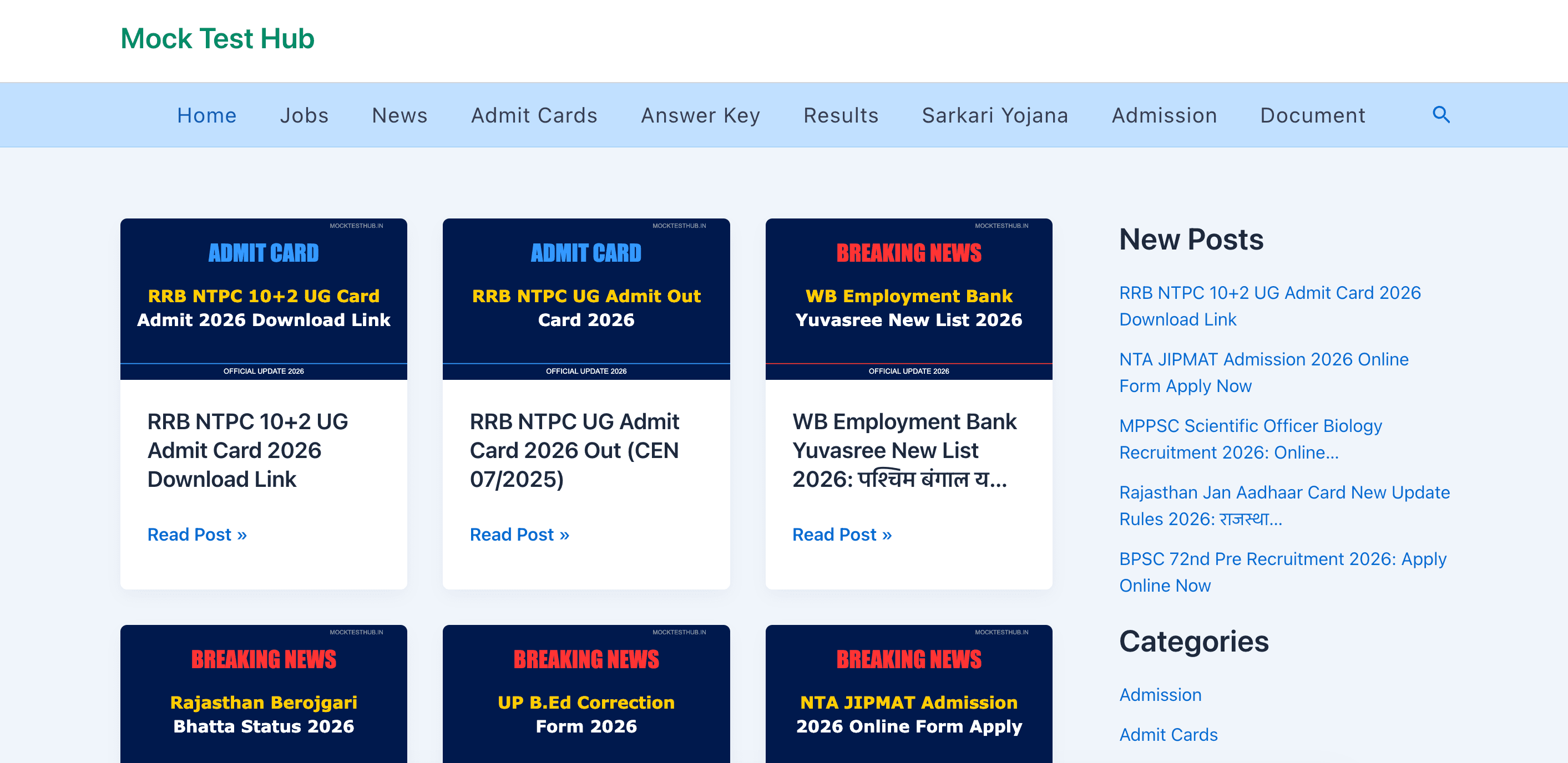The height and width of the screenshot is (763, 1568).
Task: Select the Admit Cards category link
Action: click(x=1168, y=734)
